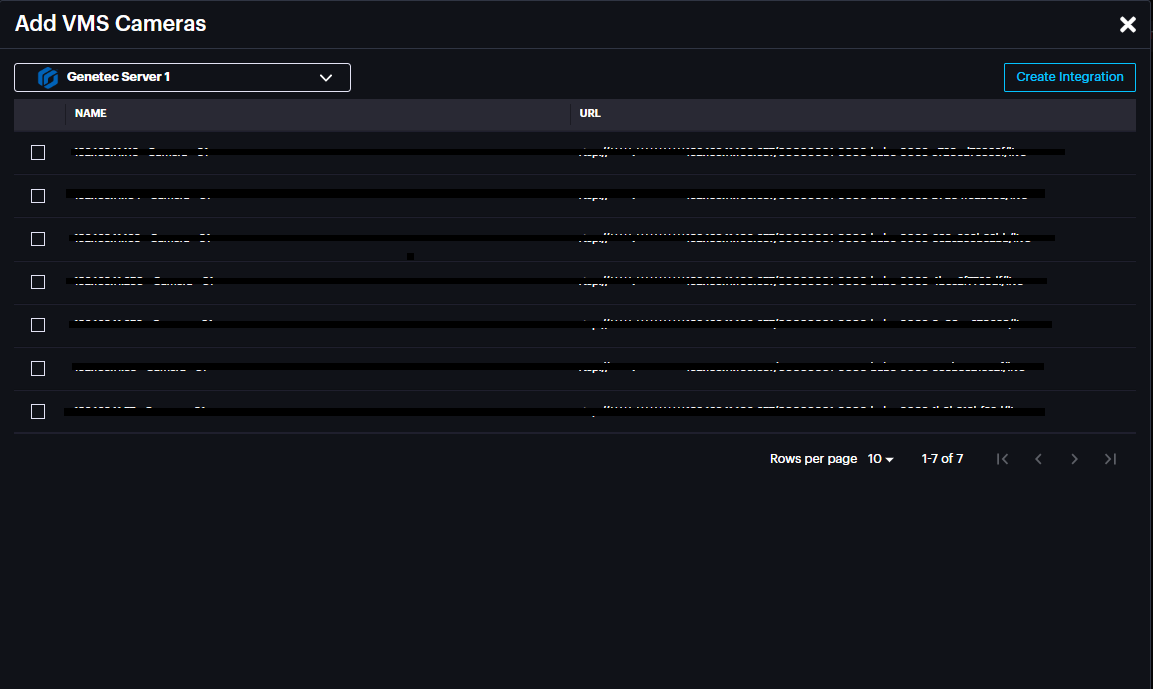This screenshot has height=689, width=1153.
Task: Click the Create Integration button
Action: (x=1069, y=77)
